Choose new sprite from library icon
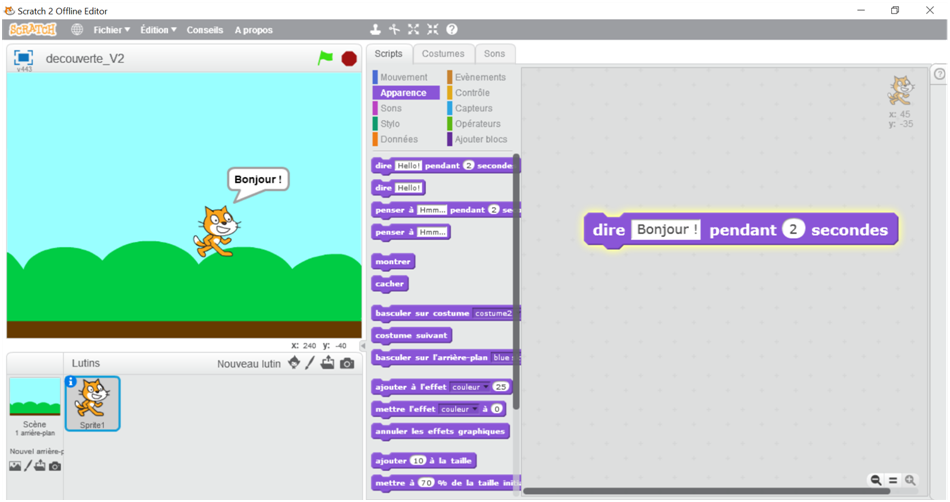This screenshot has height=502, width=950. (x=293, y=363)
